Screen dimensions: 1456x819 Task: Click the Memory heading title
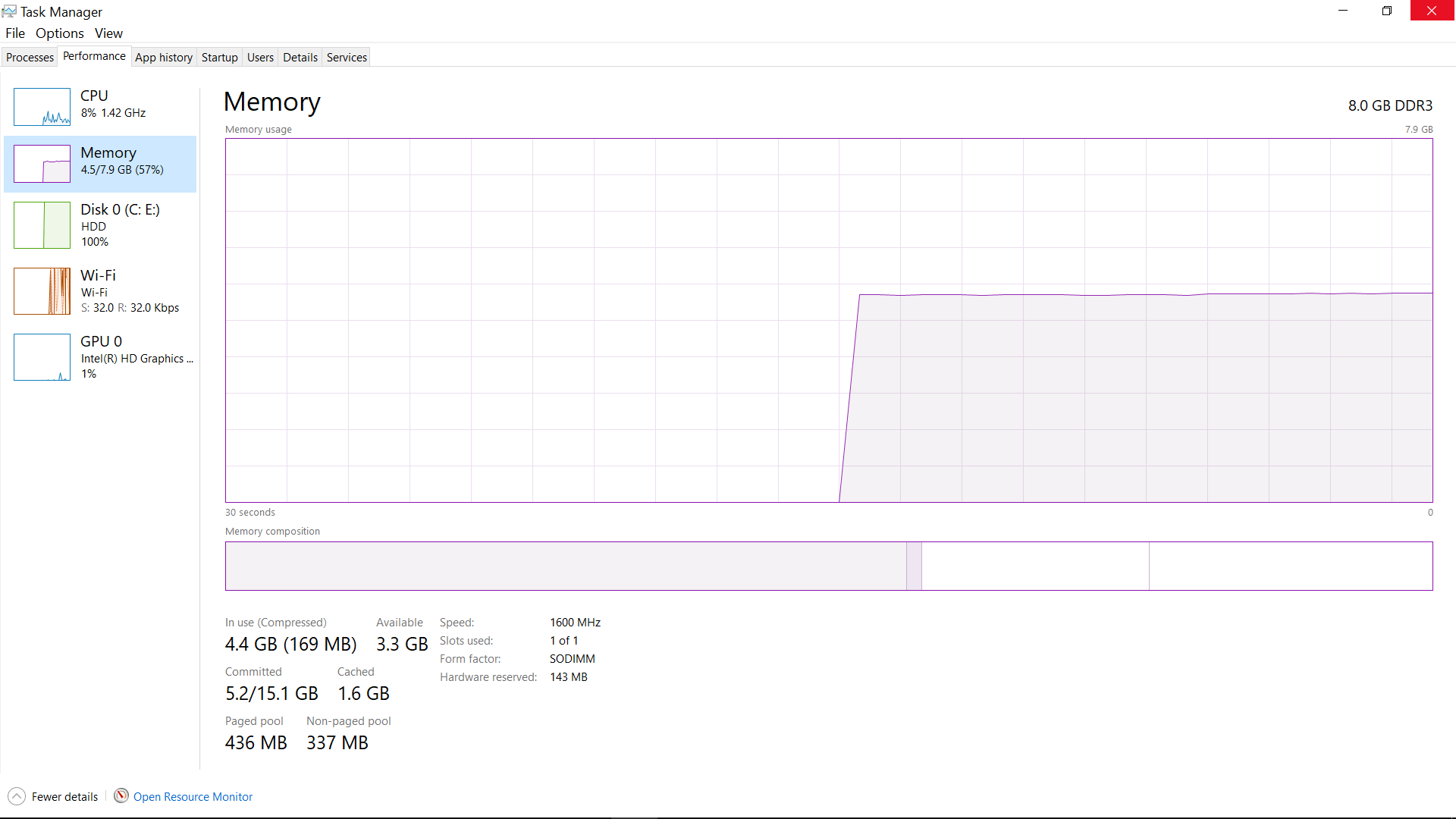pos(271,102)
